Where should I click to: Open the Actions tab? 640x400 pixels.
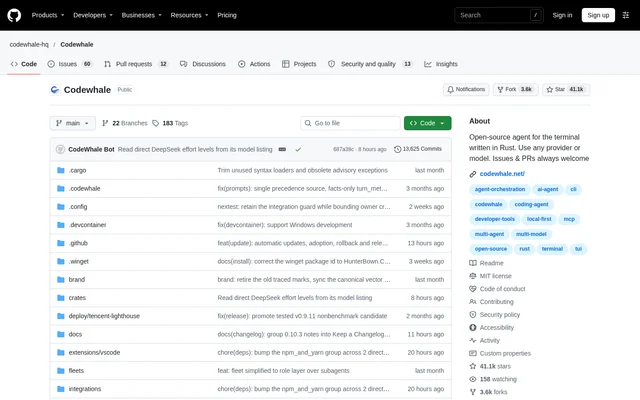(x=254, y=64)
